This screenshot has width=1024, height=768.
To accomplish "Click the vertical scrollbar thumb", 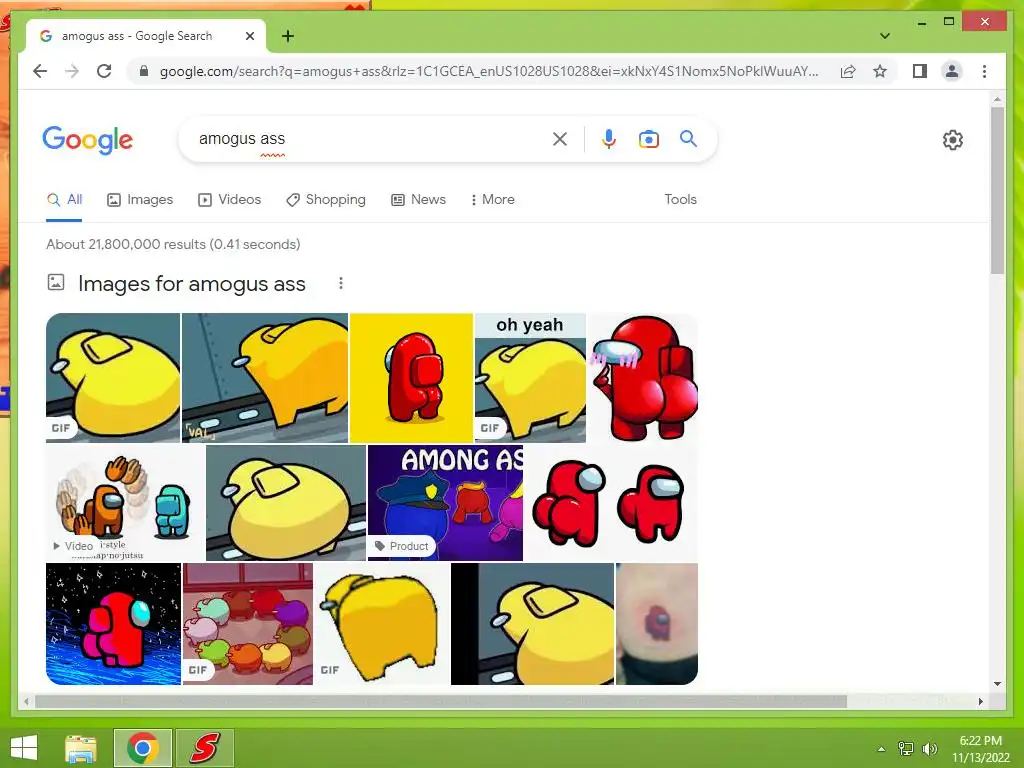I will (x=997, y=191).
